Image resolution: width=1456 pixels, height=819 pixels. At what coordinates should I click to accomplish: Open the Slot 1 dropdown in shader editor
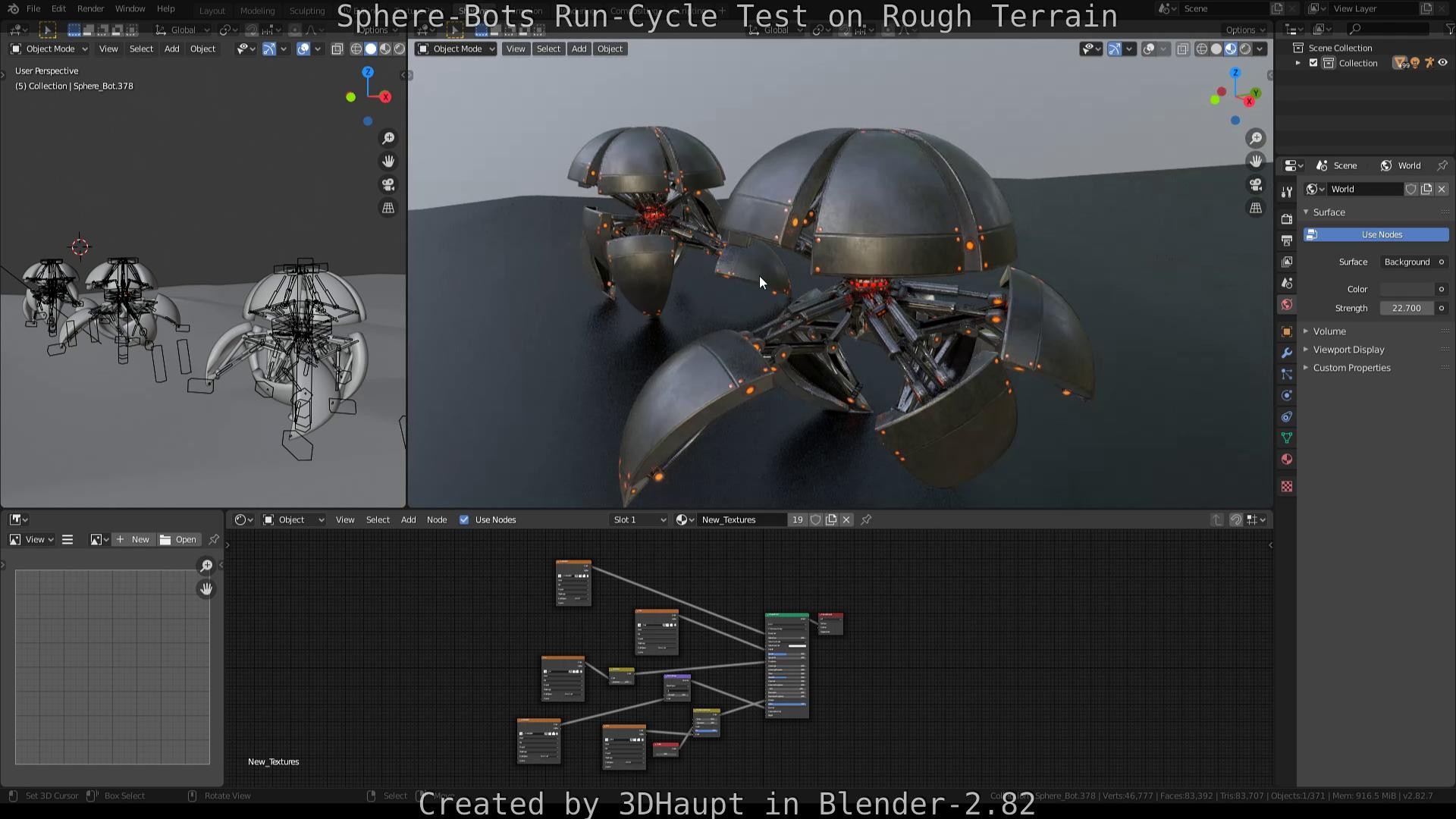click(637, 519)
